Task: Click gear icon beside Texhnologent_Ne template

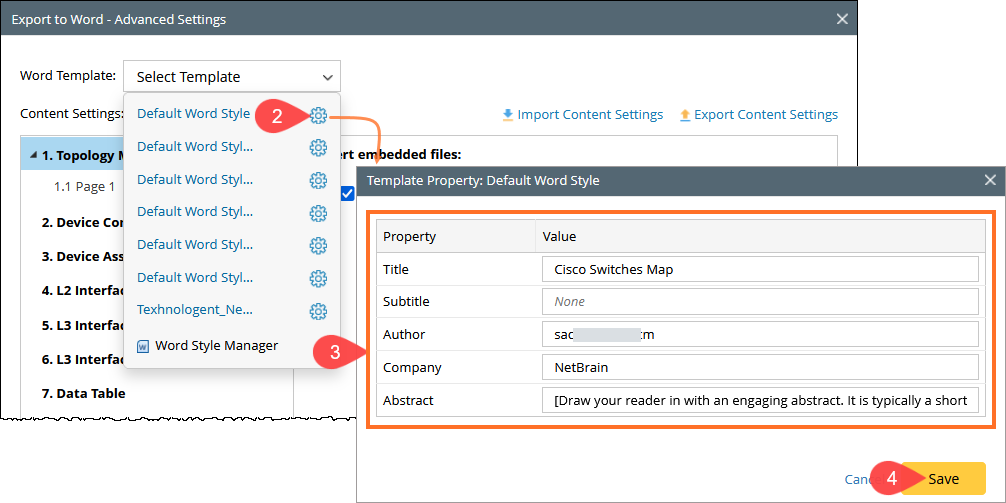Action: point(318,311)
